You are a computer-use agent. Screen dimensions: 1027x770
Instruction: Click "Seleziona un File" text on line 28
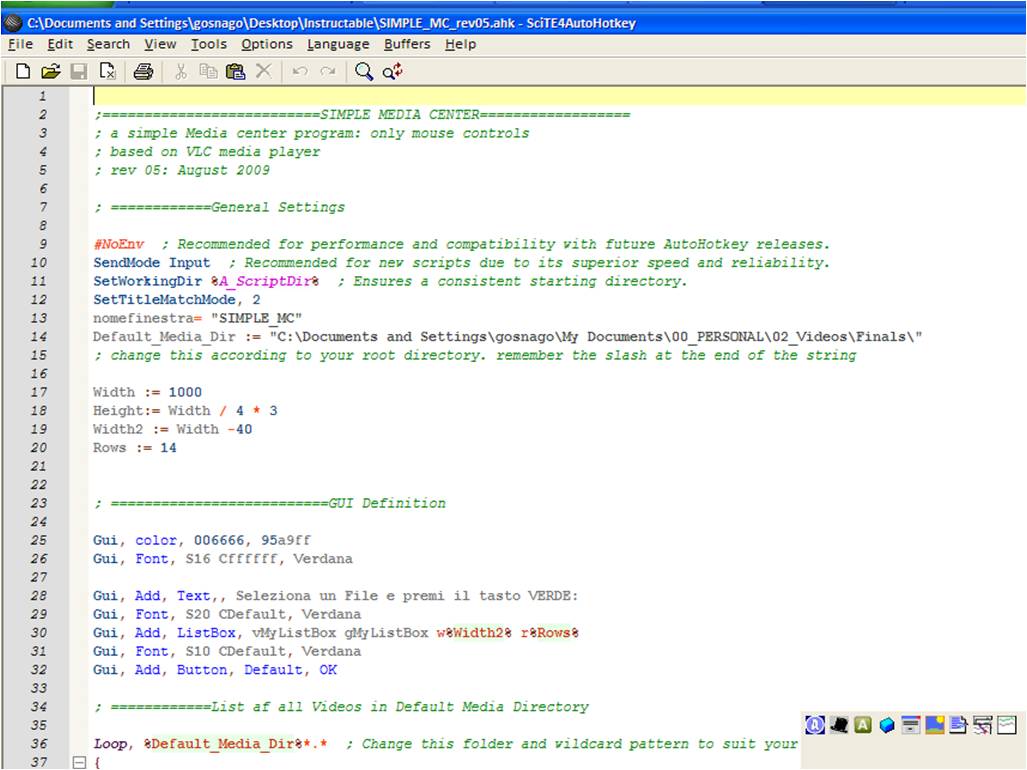tap(307, 596)
